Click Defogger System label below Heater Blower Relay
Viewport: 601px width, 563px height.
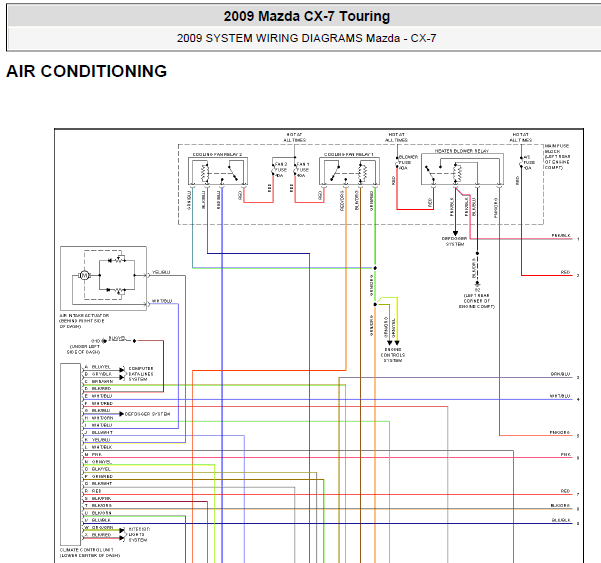tap(455, 241)
